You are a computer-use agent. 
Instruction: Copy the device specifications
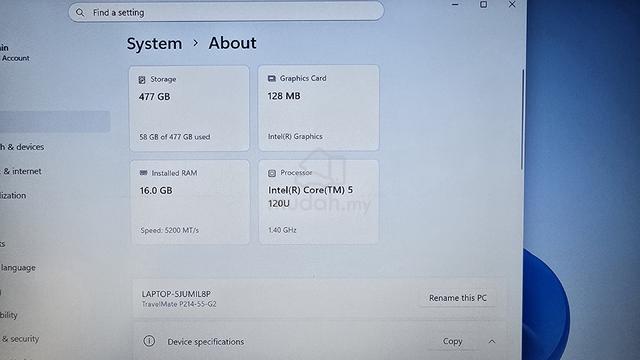point(452,341)
